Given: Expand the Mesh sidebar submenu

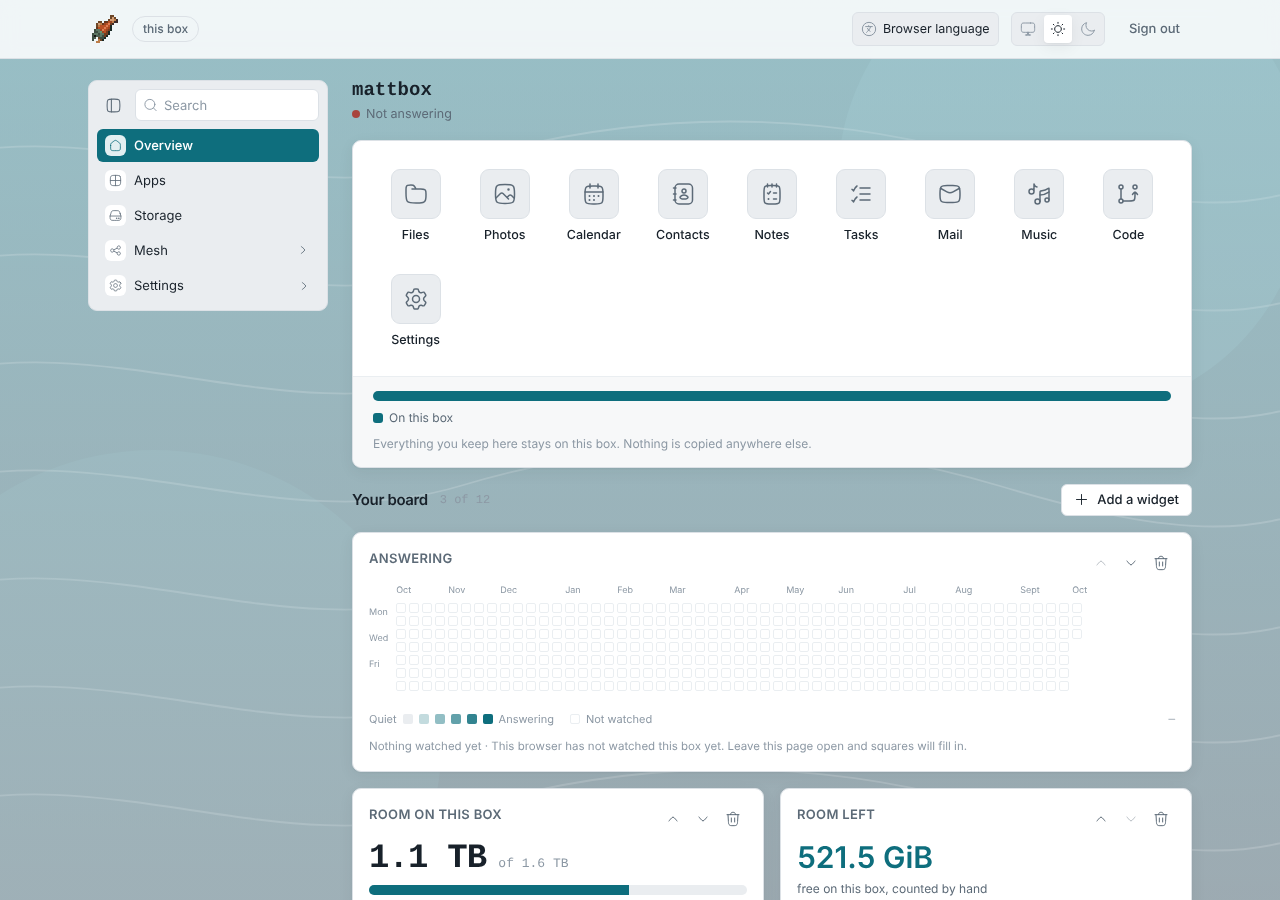Looking at the screenshot, I should click(208, 250).
